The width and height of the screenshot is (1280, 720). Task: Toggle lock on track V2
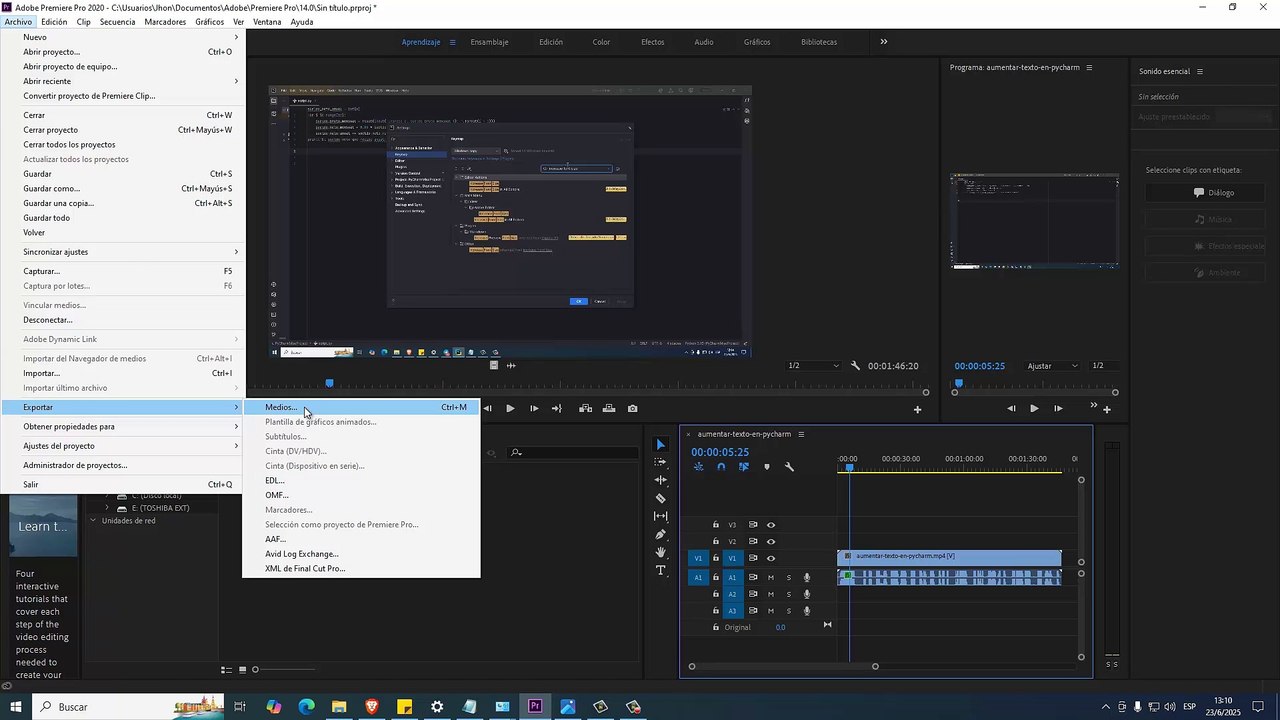click(x=716, y=541)
